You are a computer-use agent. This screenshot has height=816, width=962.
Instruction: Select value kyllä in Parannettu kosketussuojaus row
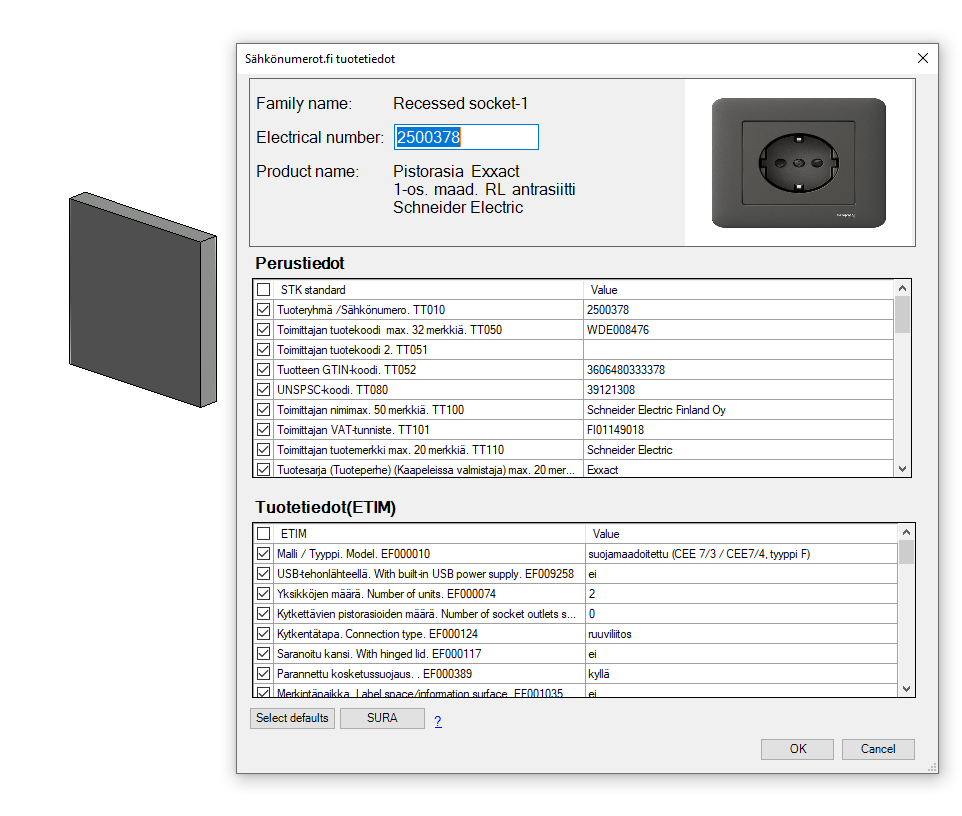(599, 674)
